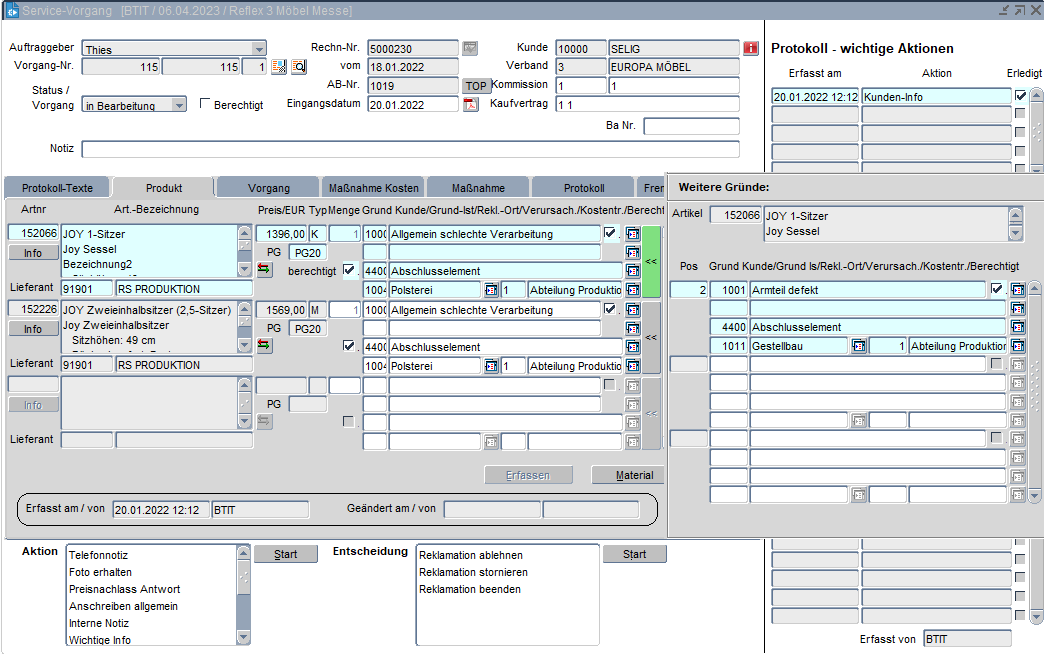This screenshot has height=654, width=1044.
Task: Uncheck the Erledigt box for Kunden-Info
Action: (1020, 96)
